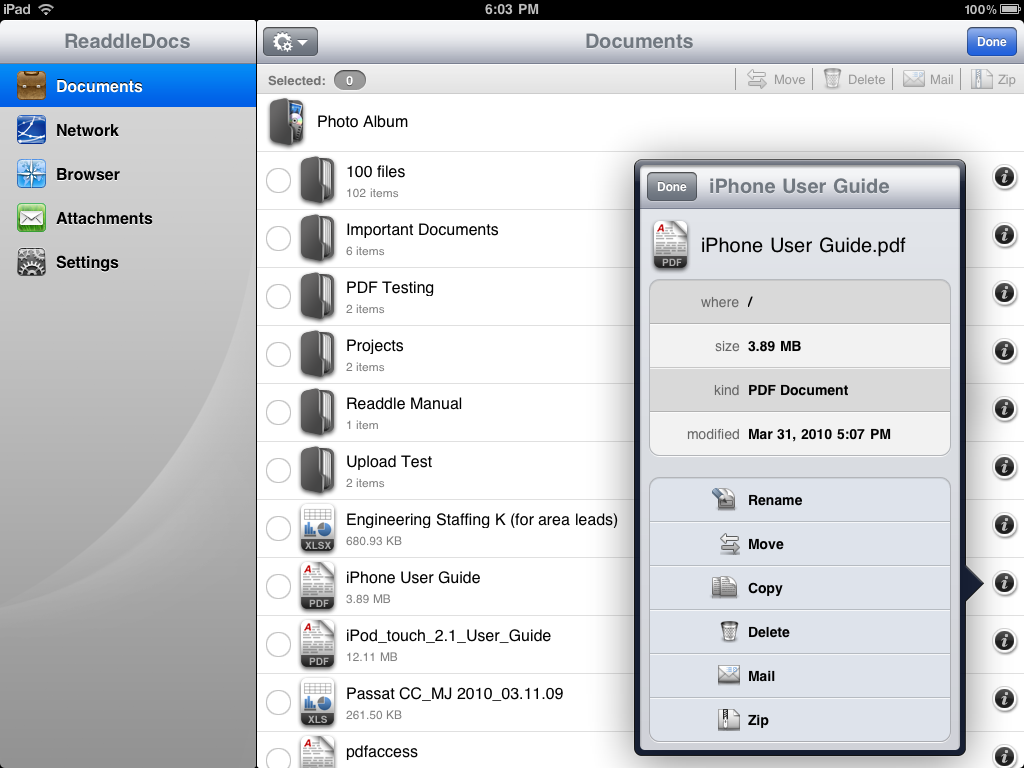This screenshot has height=768, width=1024.
Task: Show info for Passat CC_MJ file
Action: click(1004, 699)
